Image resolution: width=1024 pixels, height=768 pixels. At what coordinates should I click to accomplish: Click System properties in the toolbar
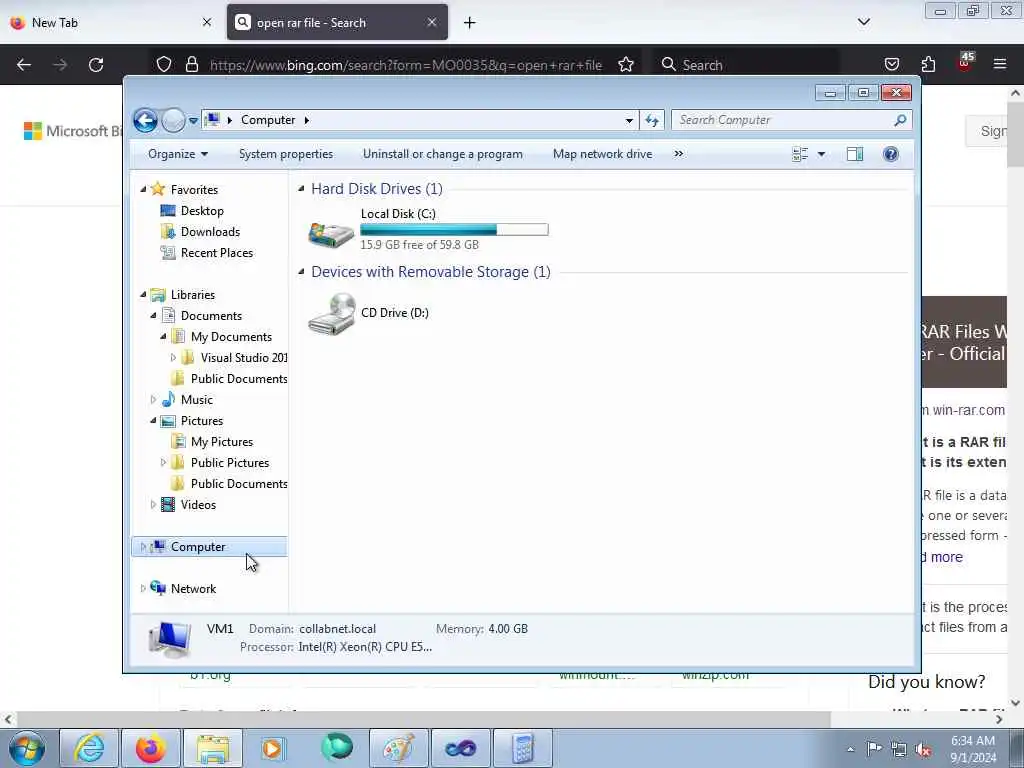[286, 154]
